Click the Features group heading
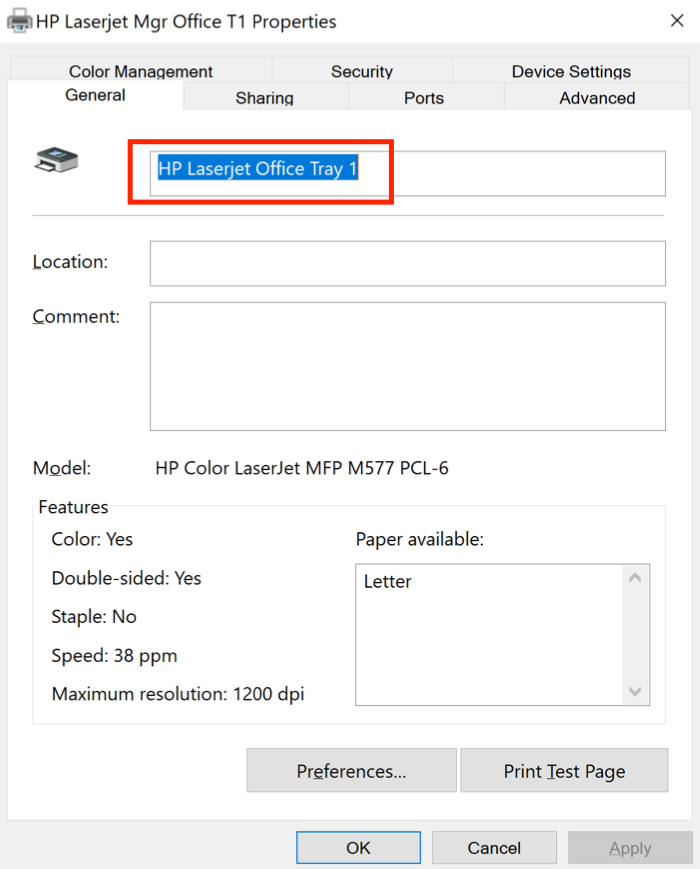This screenshot has width=700, height=869. [73, 507]
